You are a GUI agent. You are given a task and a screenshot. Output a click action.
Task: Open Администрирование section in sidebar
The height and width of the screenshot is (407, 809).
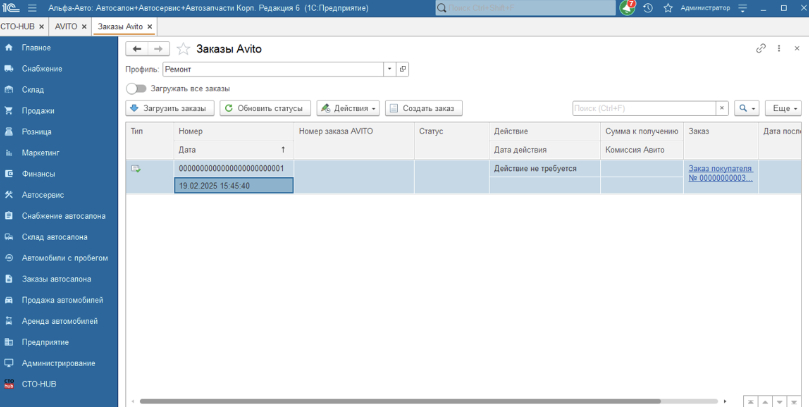click(59, 363)
